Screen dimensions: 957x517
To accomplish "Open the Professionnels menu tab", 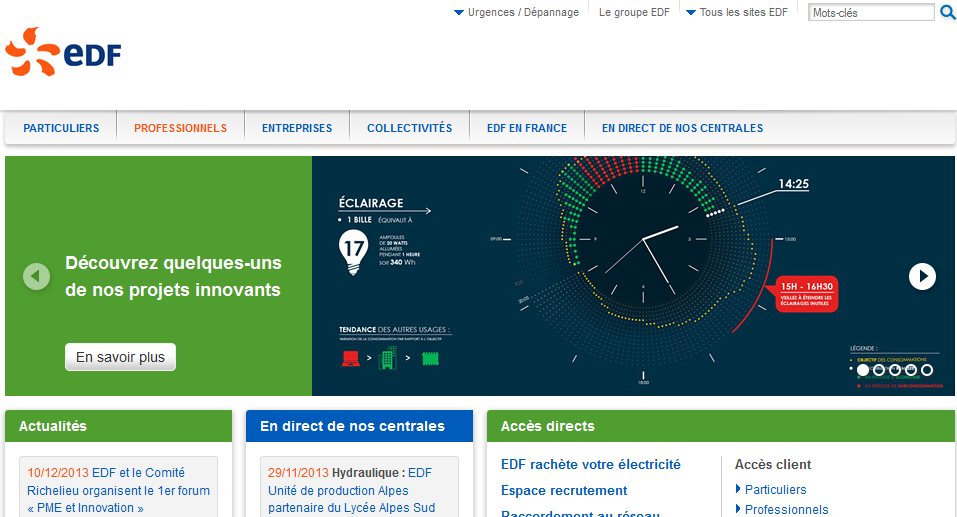I will 181,128.
